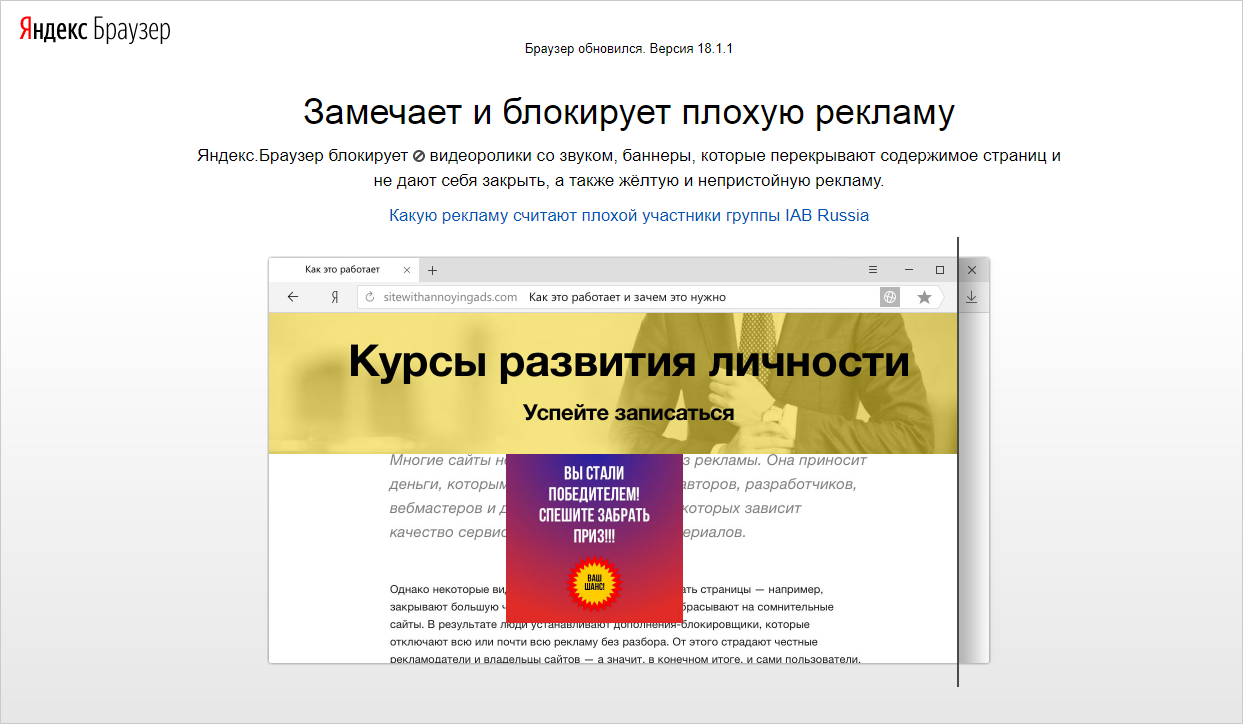Open a new tab with the plus button
Viewport: 1243px width, 724px height.
pos(432,270)
